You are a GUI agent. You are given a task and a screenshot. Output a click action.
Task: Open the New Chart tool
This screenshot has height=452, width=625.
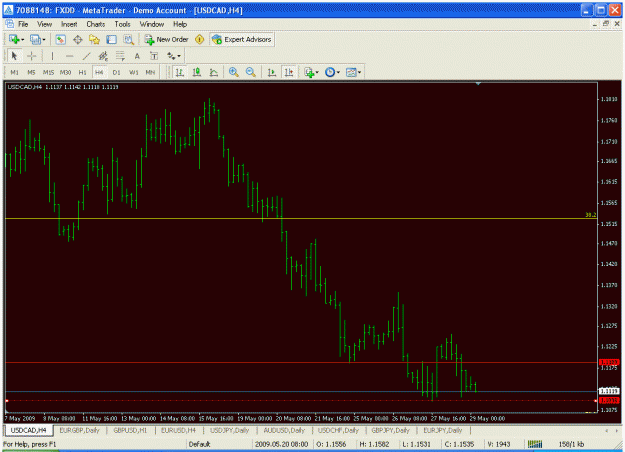pyautogui.click(x=14, y=39)
